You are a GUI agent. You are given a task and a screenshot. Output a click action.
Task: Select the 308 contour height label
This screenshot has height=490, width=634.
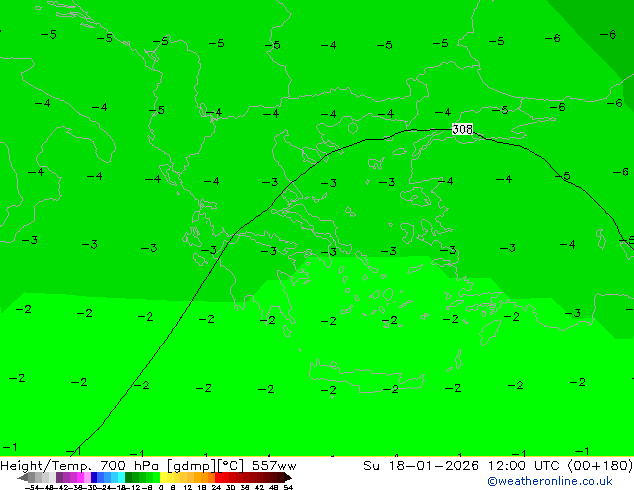[462, 129]
